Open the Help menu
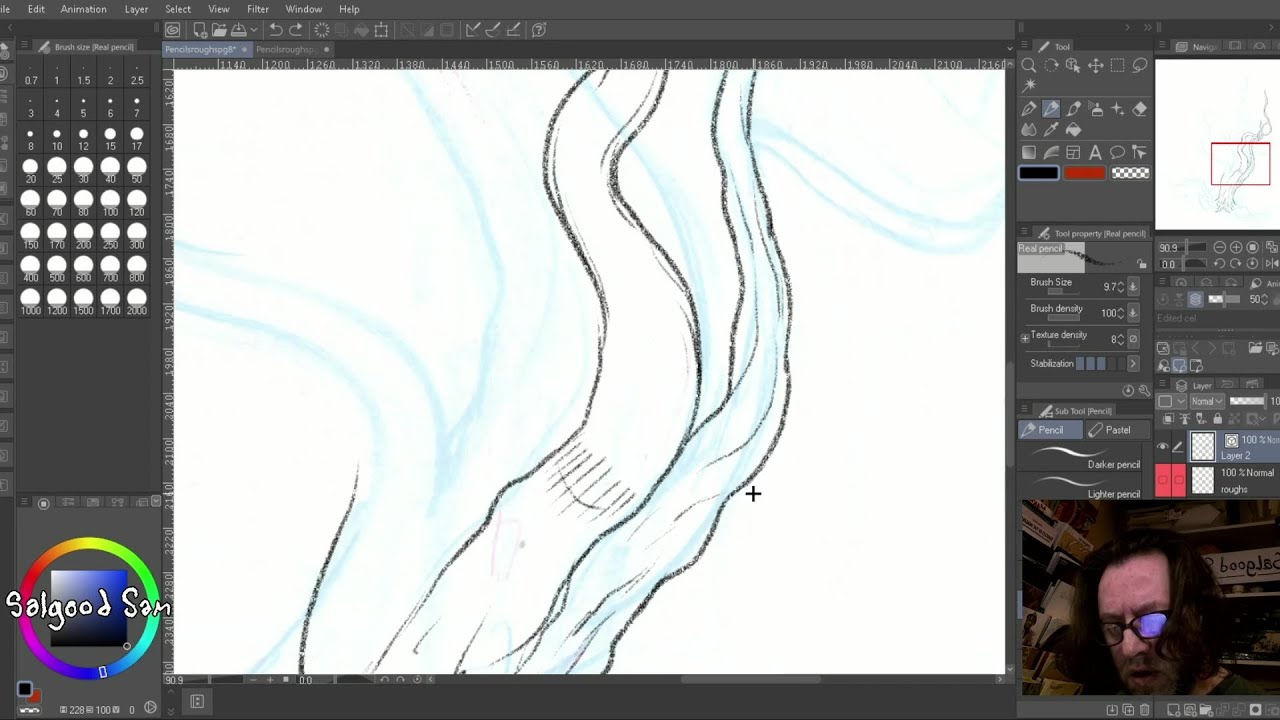The image size is (1280, 720). pos(349,9)
